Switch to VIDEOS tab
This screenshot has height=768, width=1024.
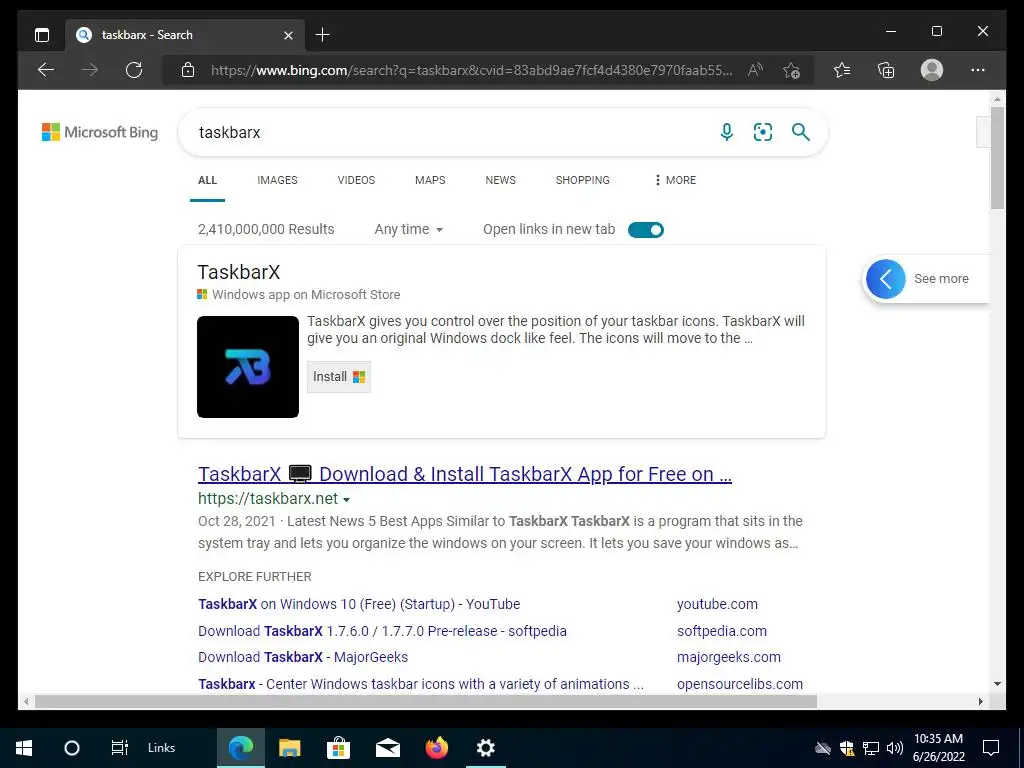356,180
